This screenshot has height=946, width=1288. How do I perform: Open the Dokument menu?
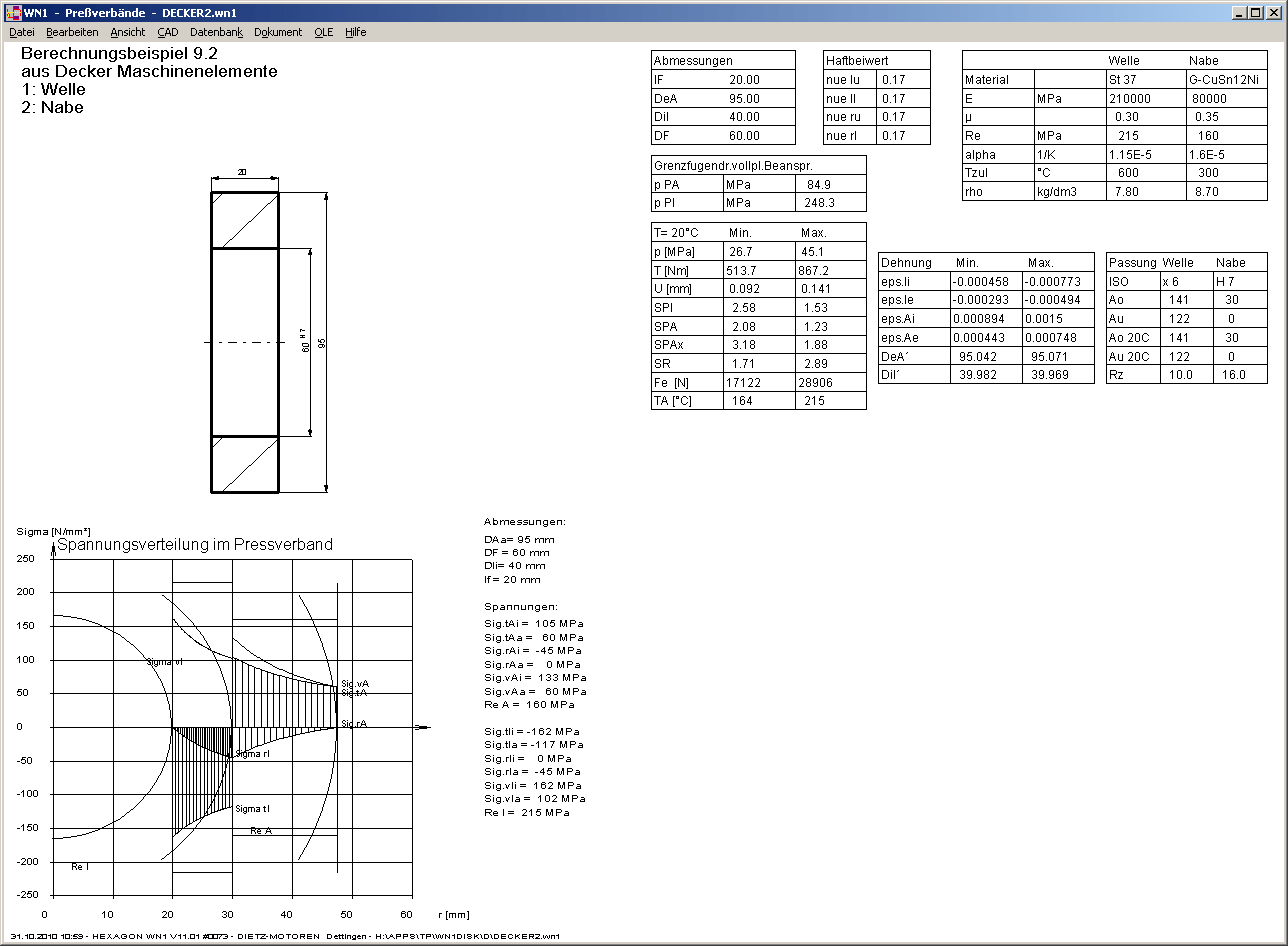tap(278, 32)
